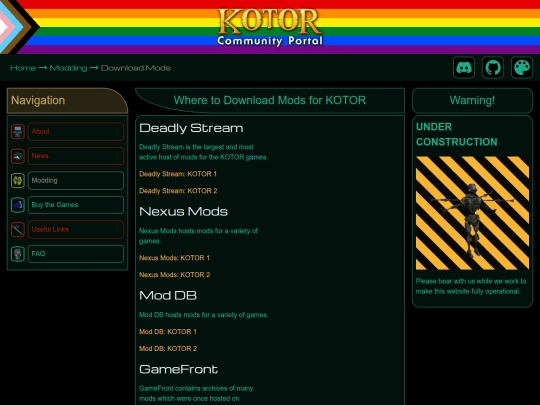Click the Where to Download Mods for KOTOR title
The height and width of the screenshot is (405, 540).
pos(270,100)
